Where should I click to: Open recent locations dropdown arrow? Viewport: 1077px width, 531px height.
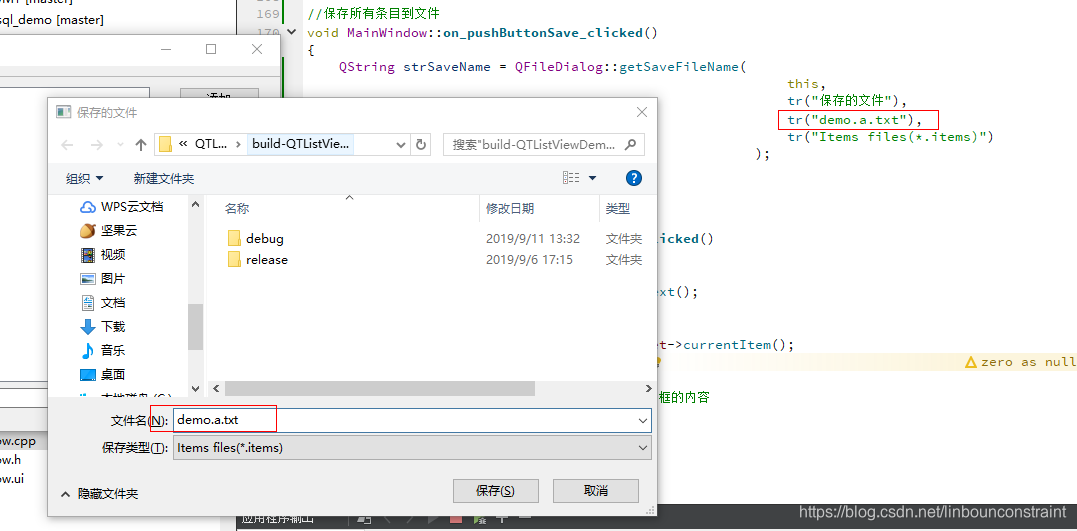(120, 144)
